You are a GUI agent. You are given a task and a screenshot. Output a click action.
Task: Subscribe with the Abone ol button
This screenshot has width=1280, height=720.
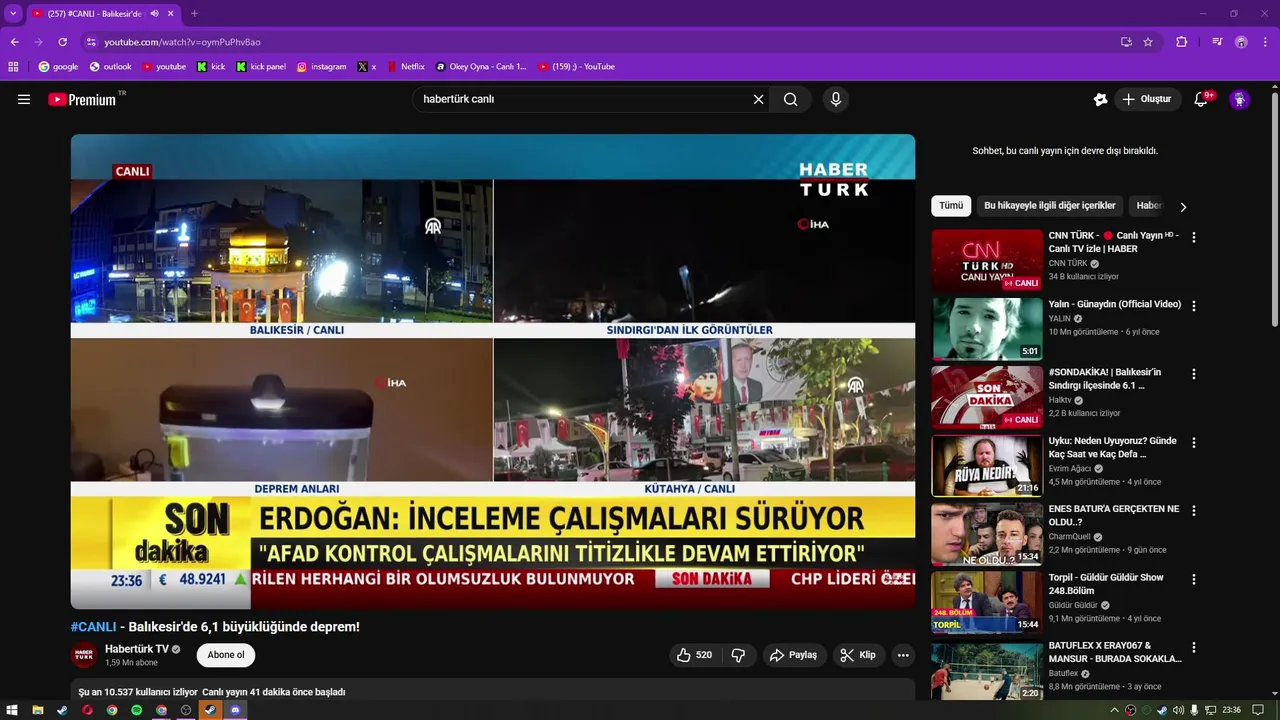tap(226, 655)
